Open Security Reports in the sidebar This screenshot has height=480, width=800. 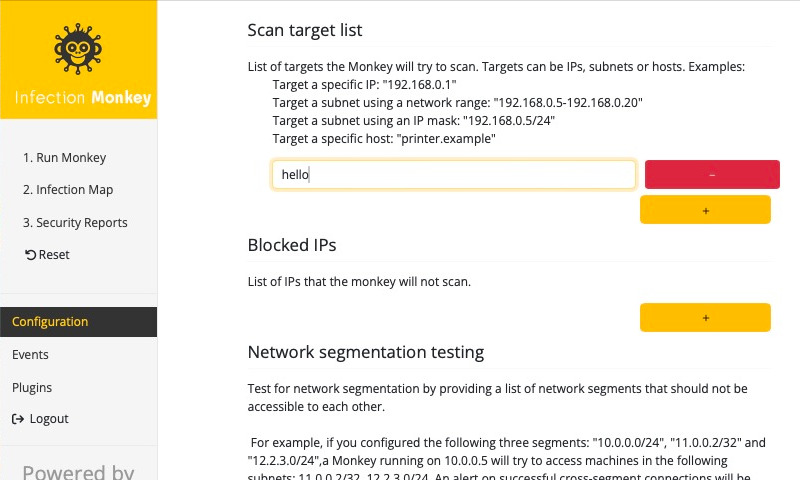[75, 223]
